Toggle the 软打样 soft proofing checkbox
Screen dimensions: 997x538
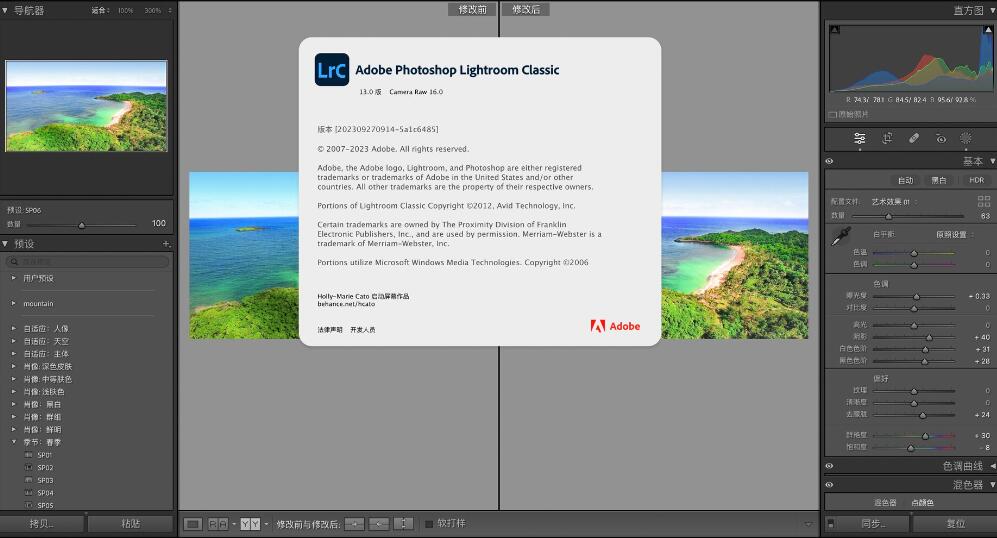[x=429, y=524]
